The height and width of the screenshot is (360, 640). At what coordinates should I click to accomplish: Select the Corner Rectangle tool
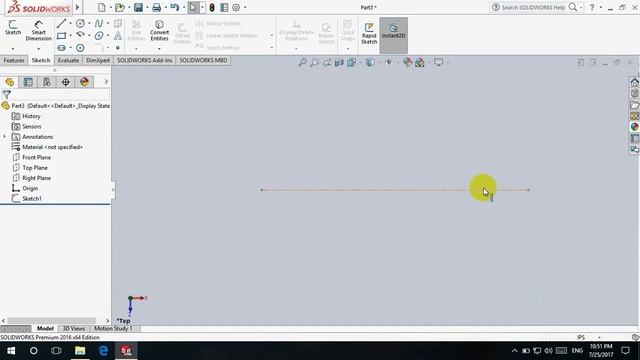point(61,36)
